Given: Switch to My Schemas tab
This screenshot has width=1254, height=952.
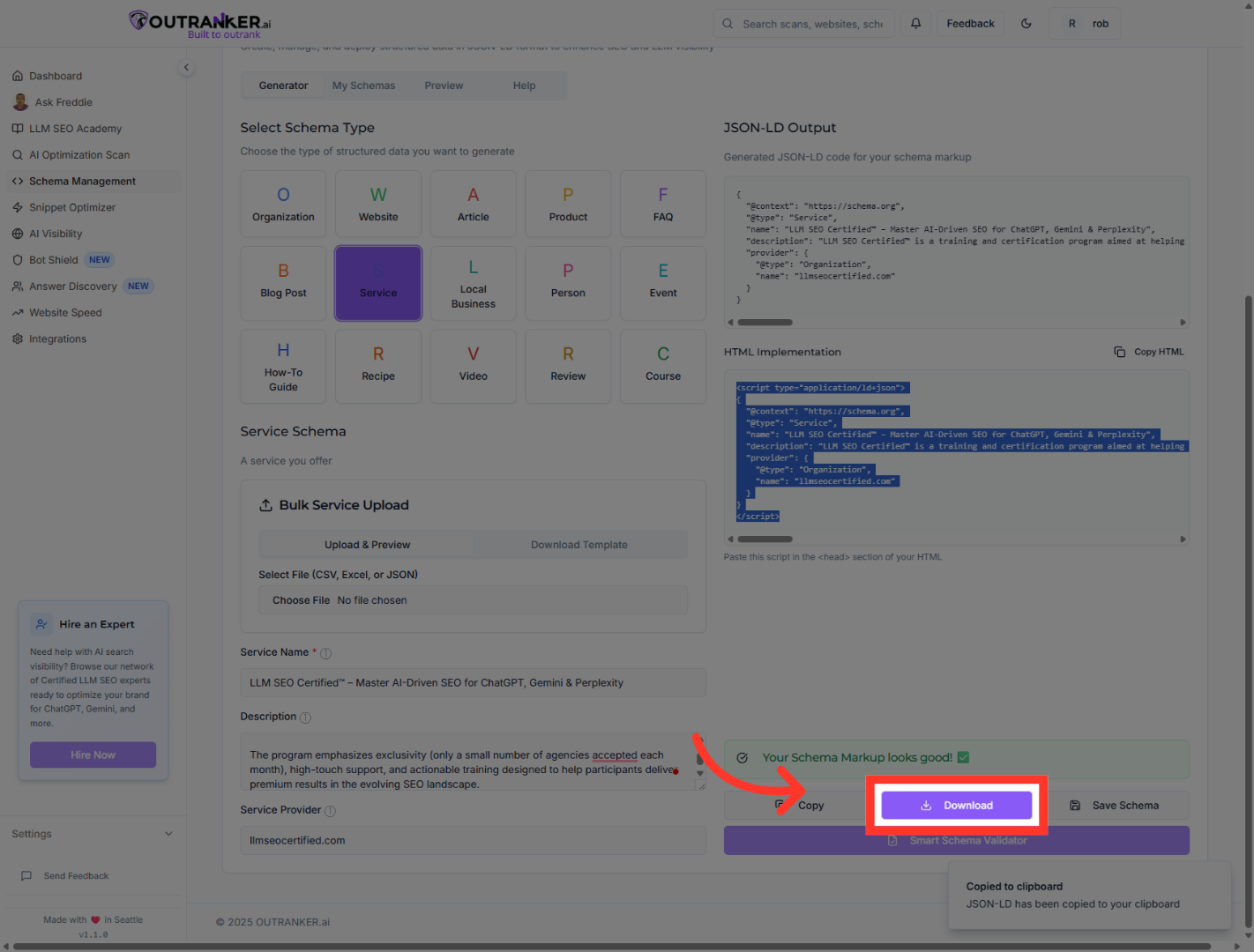Looking at the screenshot, I should pos(363,86).
